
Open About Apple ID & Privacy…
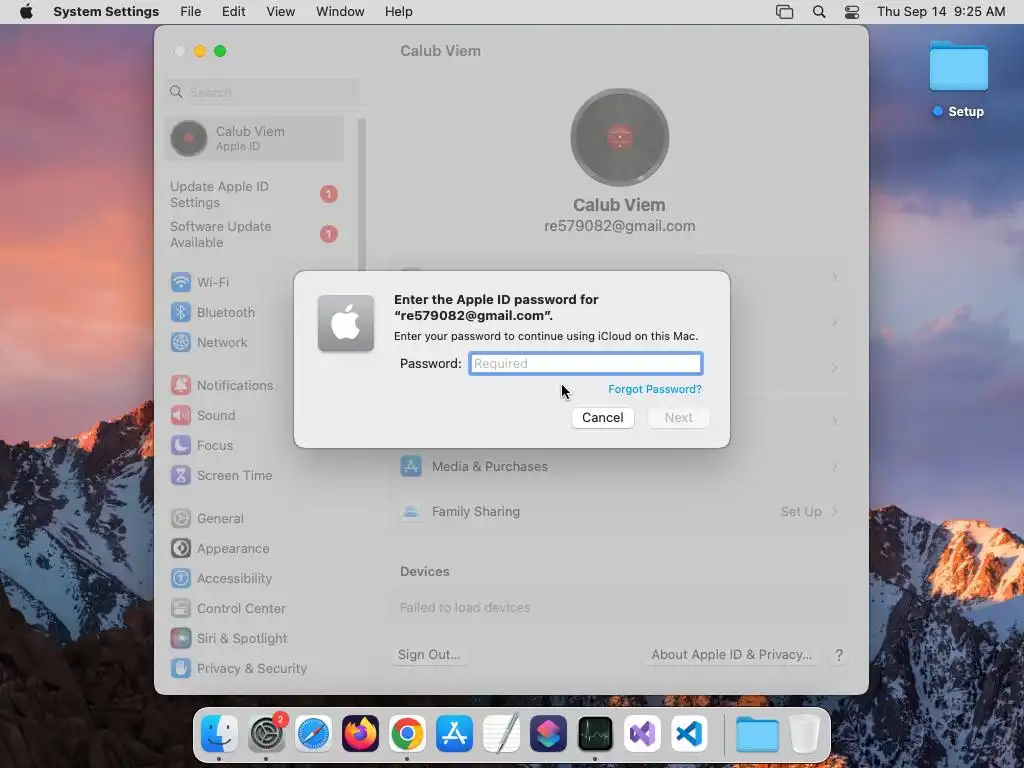pyautogui.click(x=731, y=654)
